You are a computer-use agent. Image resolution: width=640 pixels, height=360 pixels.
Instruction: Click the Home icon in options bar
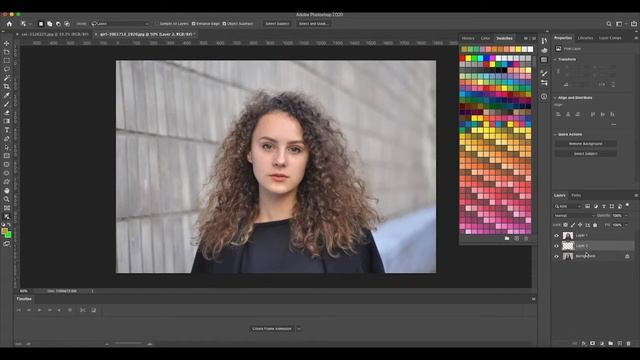9,24
